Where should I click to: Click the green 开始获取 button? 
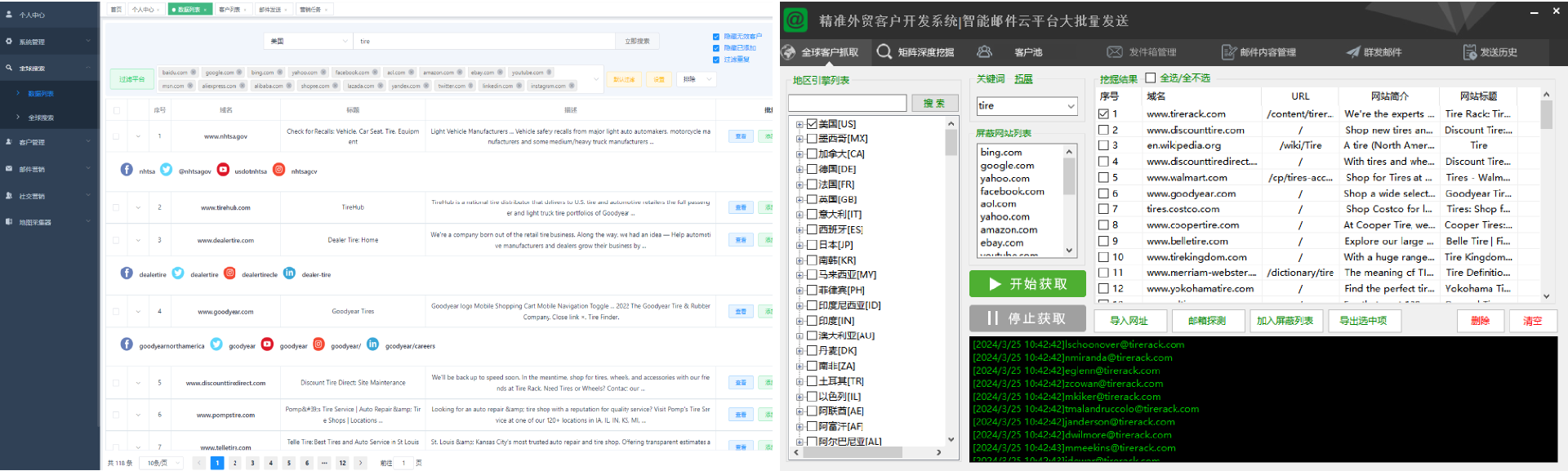click(1027, 284)
